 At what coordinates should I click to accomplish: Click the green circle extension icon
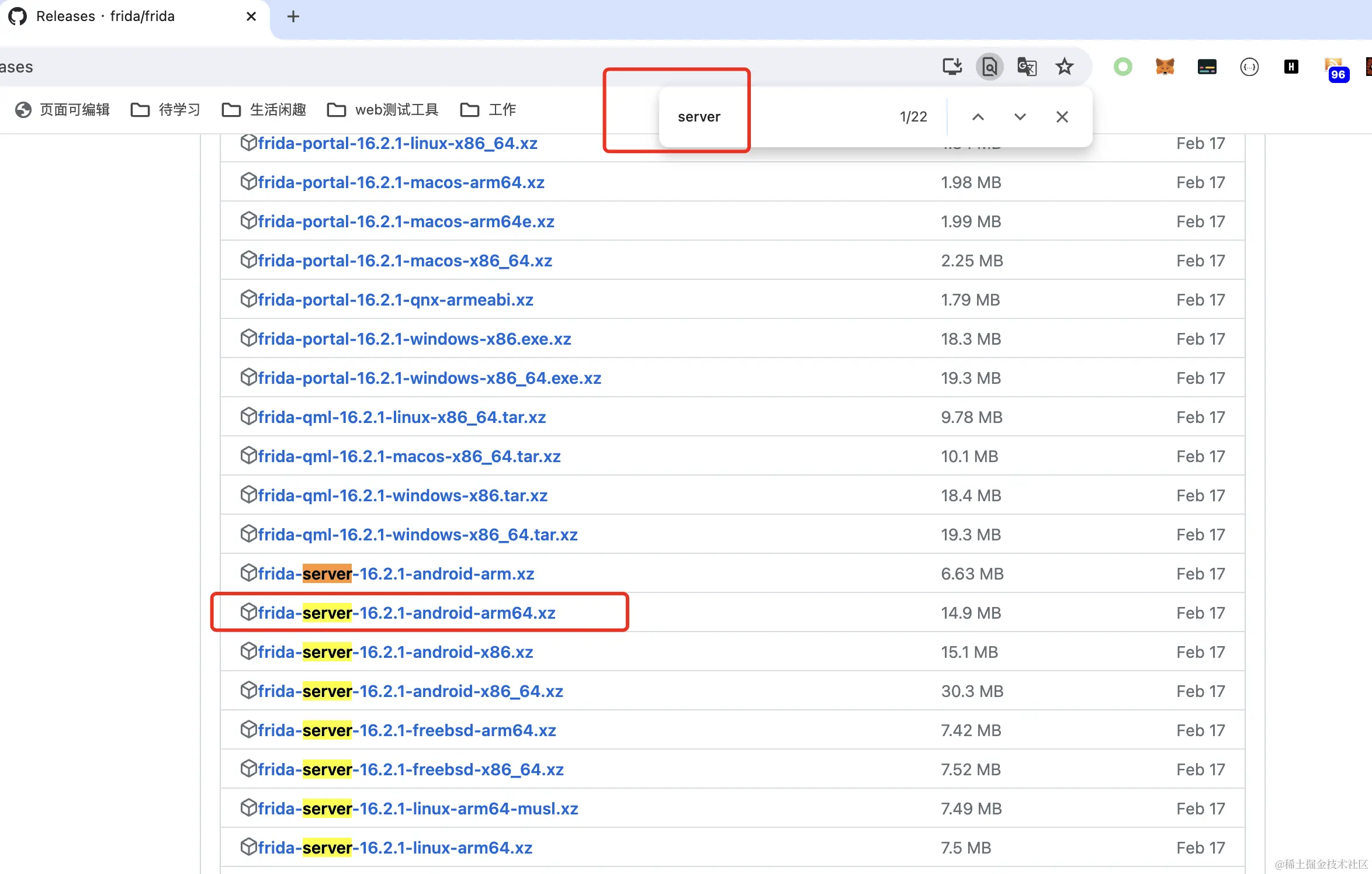pos(1122,67)
